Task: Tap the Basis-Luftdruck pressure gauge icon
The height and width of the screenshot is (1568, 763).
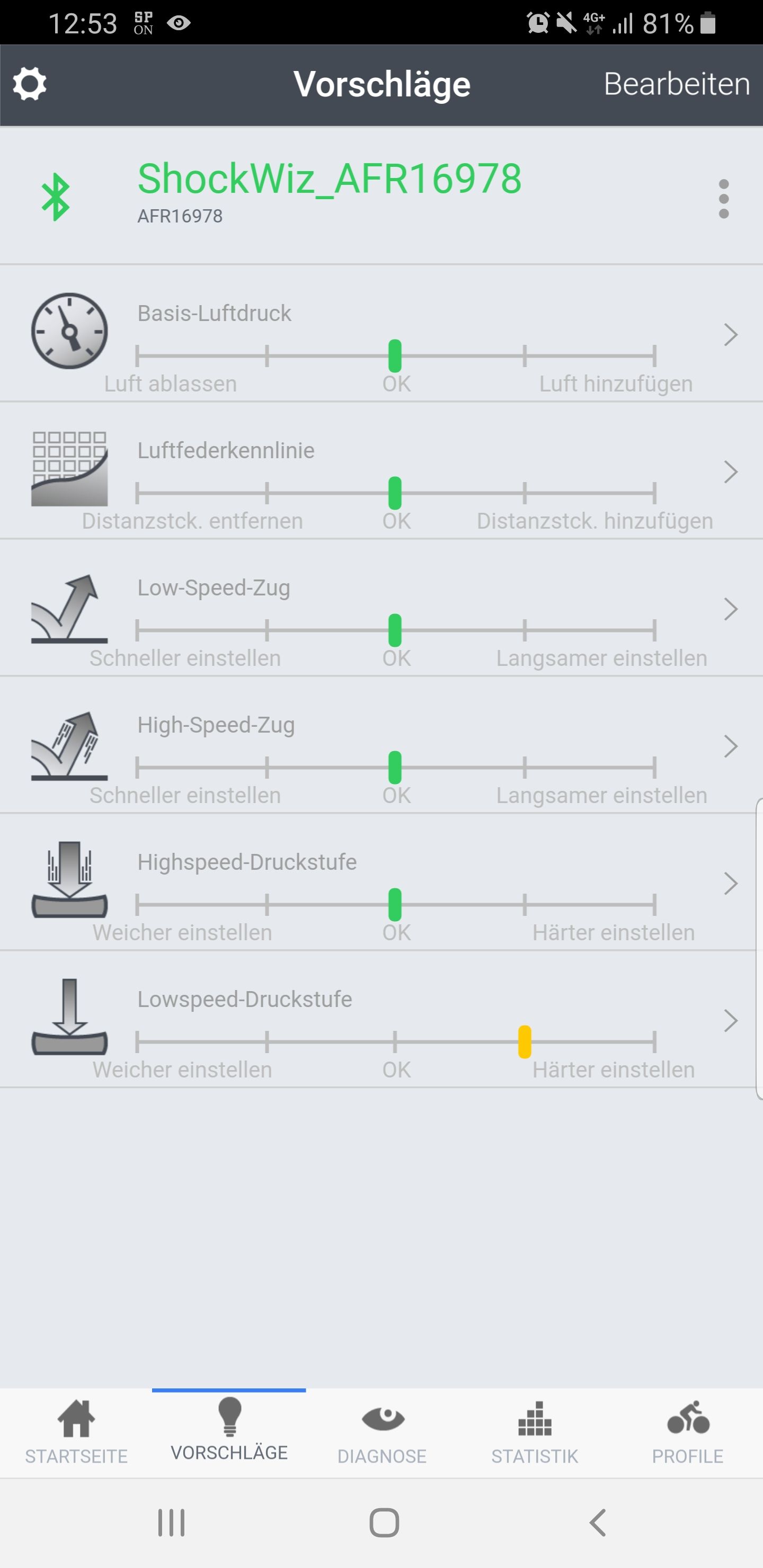Action: [x=69, y=331]
